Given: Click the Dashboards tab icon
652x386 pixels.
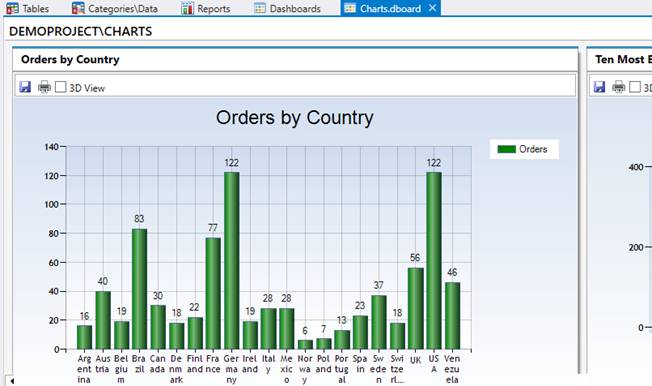Looking at the screenshot, I should [260, 8].
